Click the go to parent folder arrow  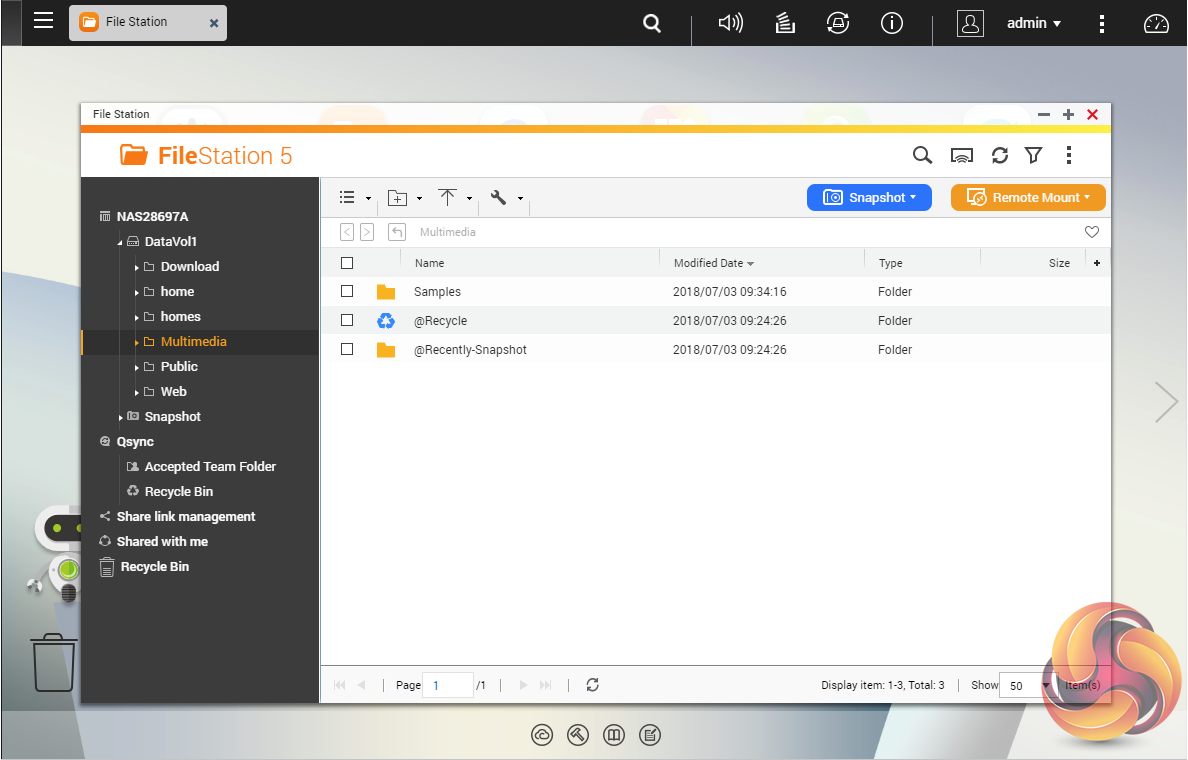tap(397, 232)
